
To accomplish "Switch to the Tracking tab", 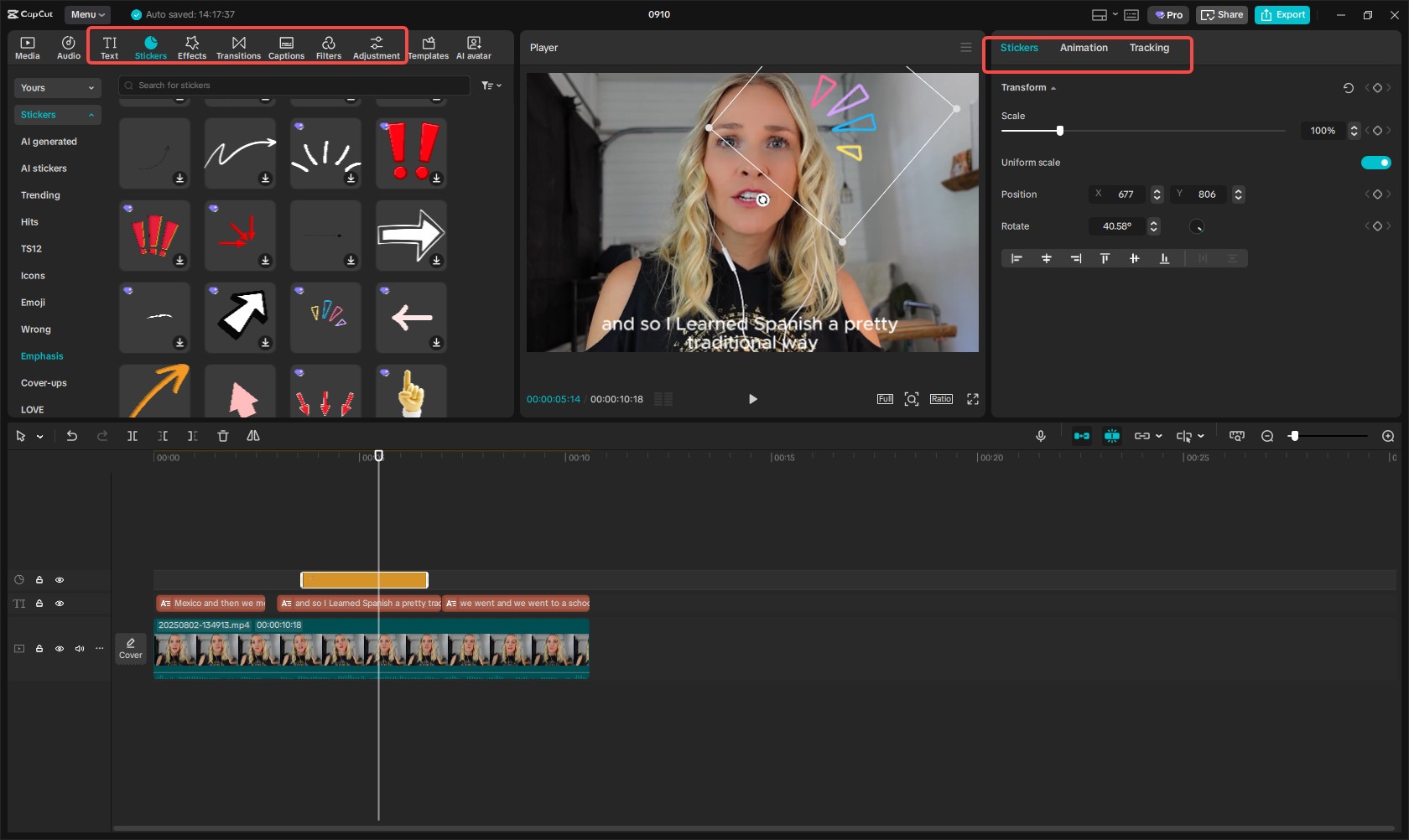I will [1148, 48].
